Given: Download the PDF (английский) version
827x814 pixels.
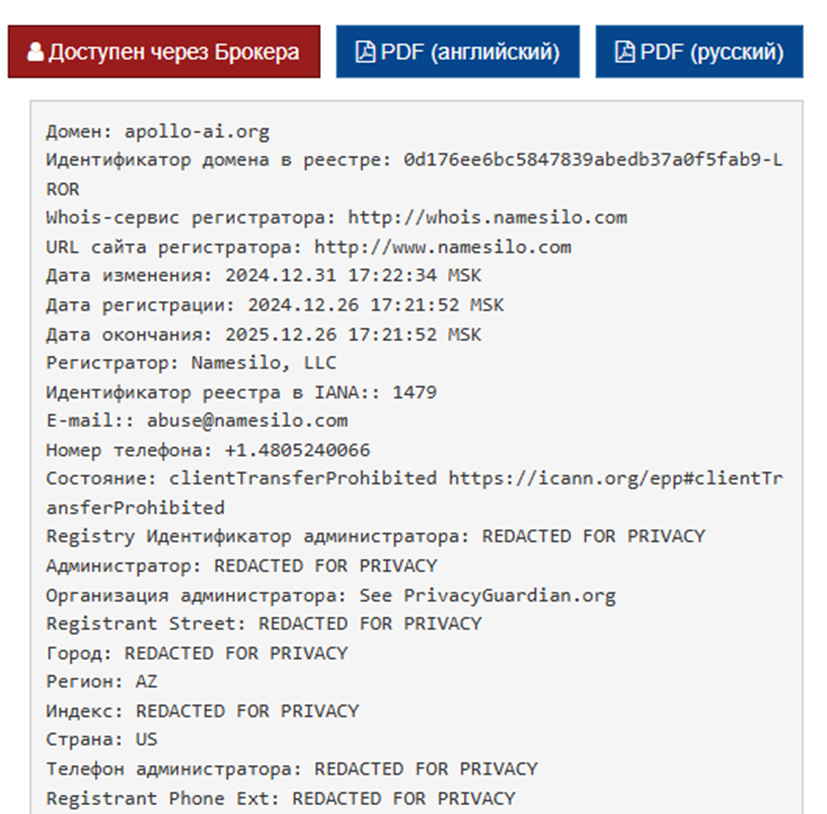Looking at the screenshot, I should coord(458,52).
